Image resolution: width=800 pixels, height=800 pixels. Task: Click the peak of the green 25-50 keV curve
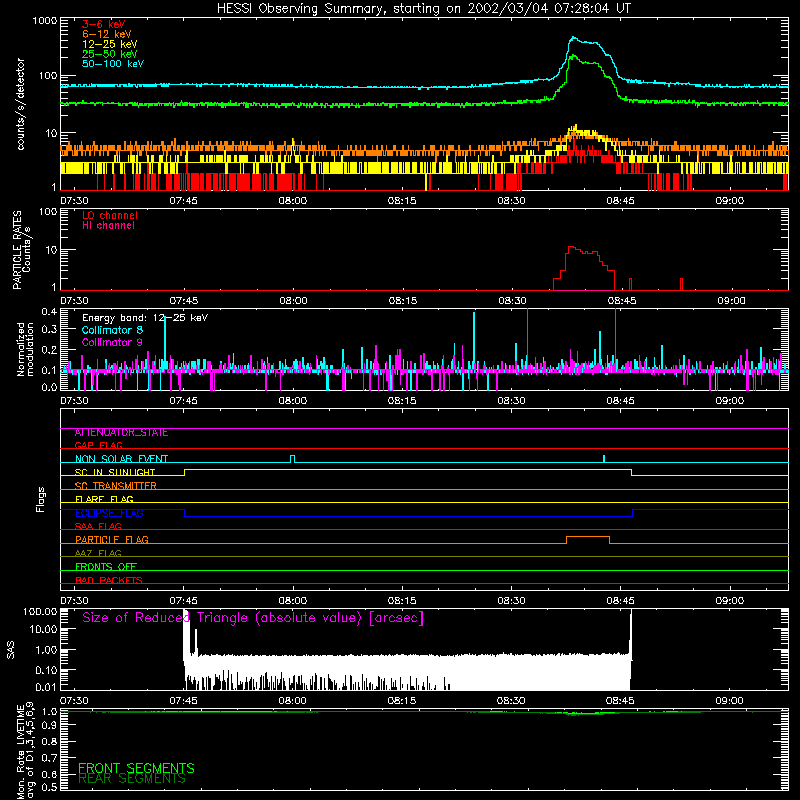pos(572,56)
